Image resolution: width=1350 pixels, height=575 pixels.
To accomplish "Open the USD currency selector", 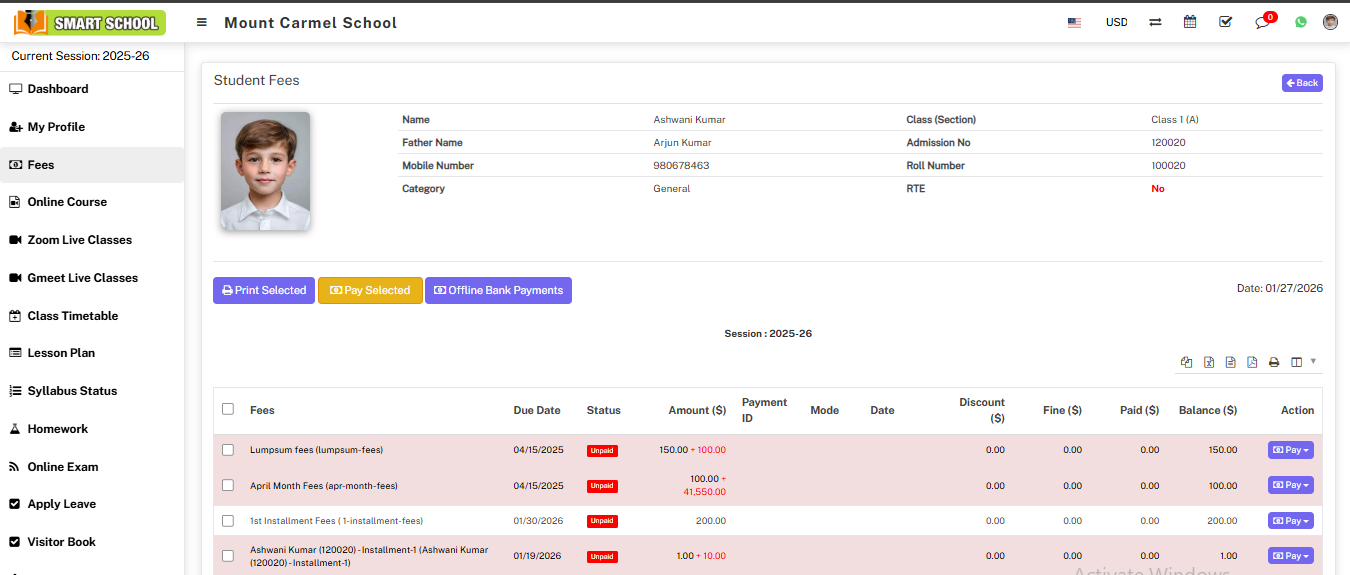I will coord(1116,22).
